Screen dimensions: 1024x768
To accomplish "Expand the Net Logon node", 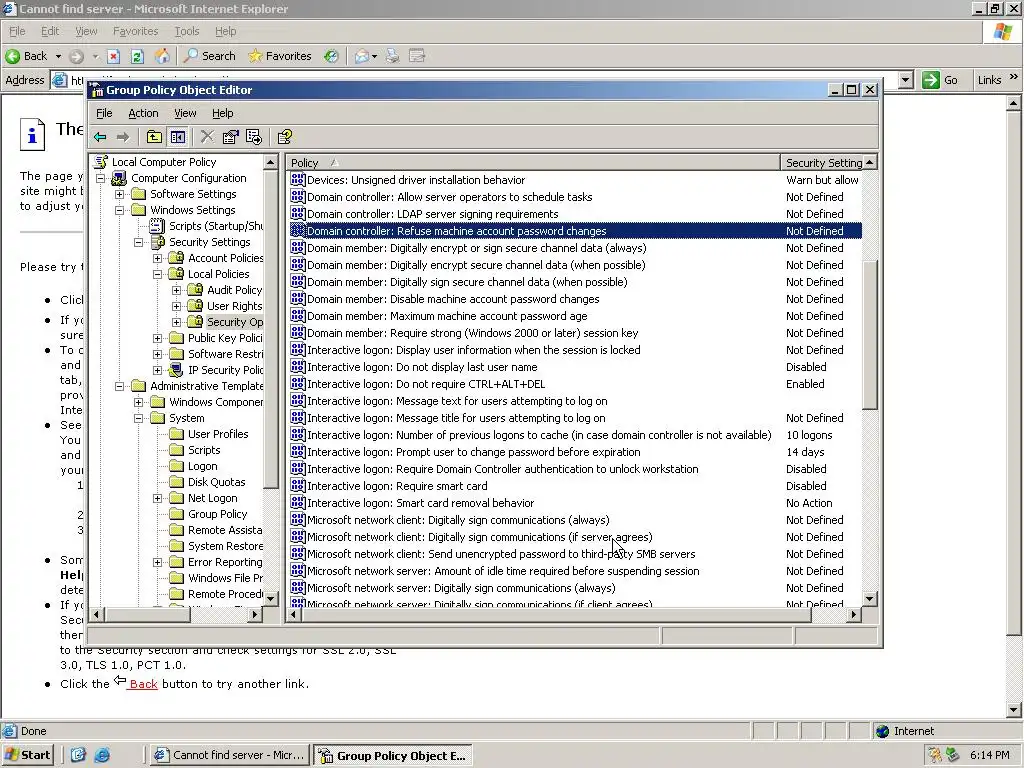I will 157,498.
